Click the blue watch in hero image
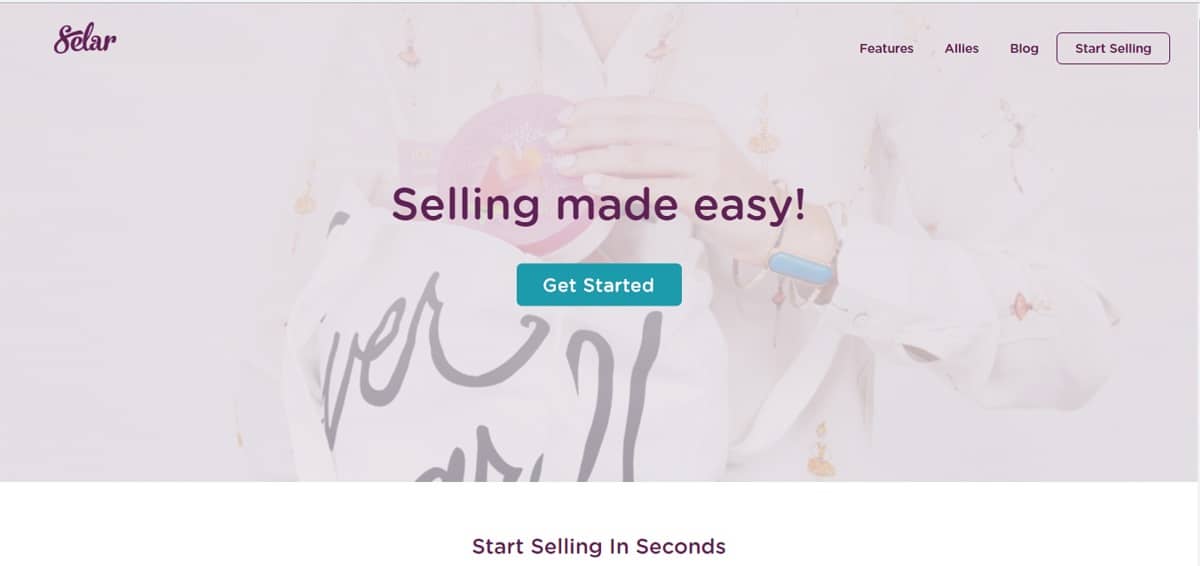The image size is (1200, 566). (x=801, y=267)
